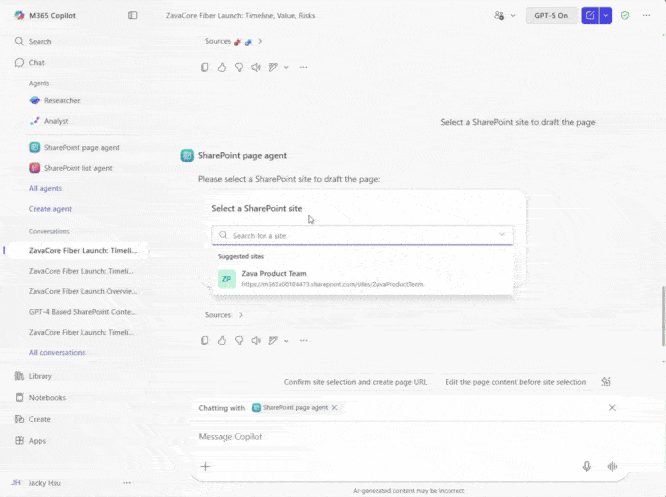The image size is (666, 497).
Task: Open the header more options ellipsis
Action: 646,16
